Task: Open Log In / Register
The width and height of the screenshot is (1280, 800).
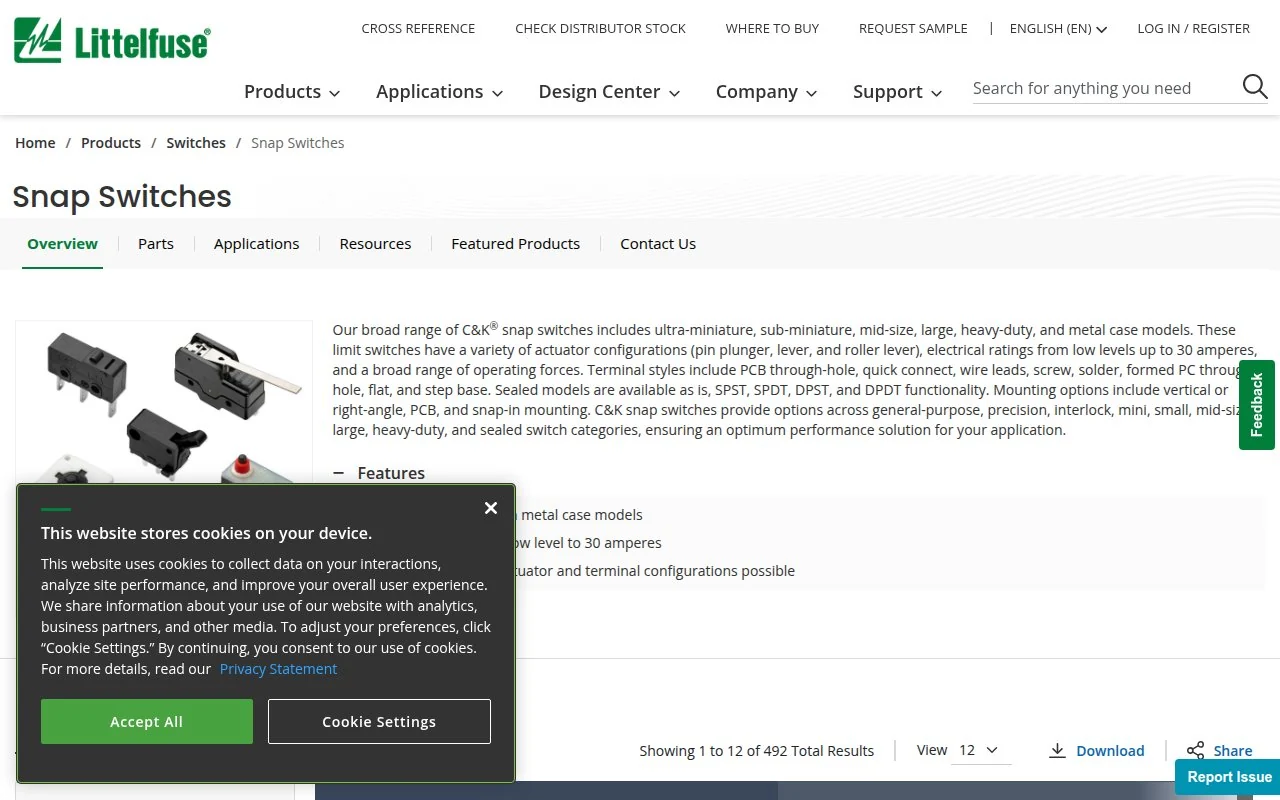Action: pos(1193,29)
